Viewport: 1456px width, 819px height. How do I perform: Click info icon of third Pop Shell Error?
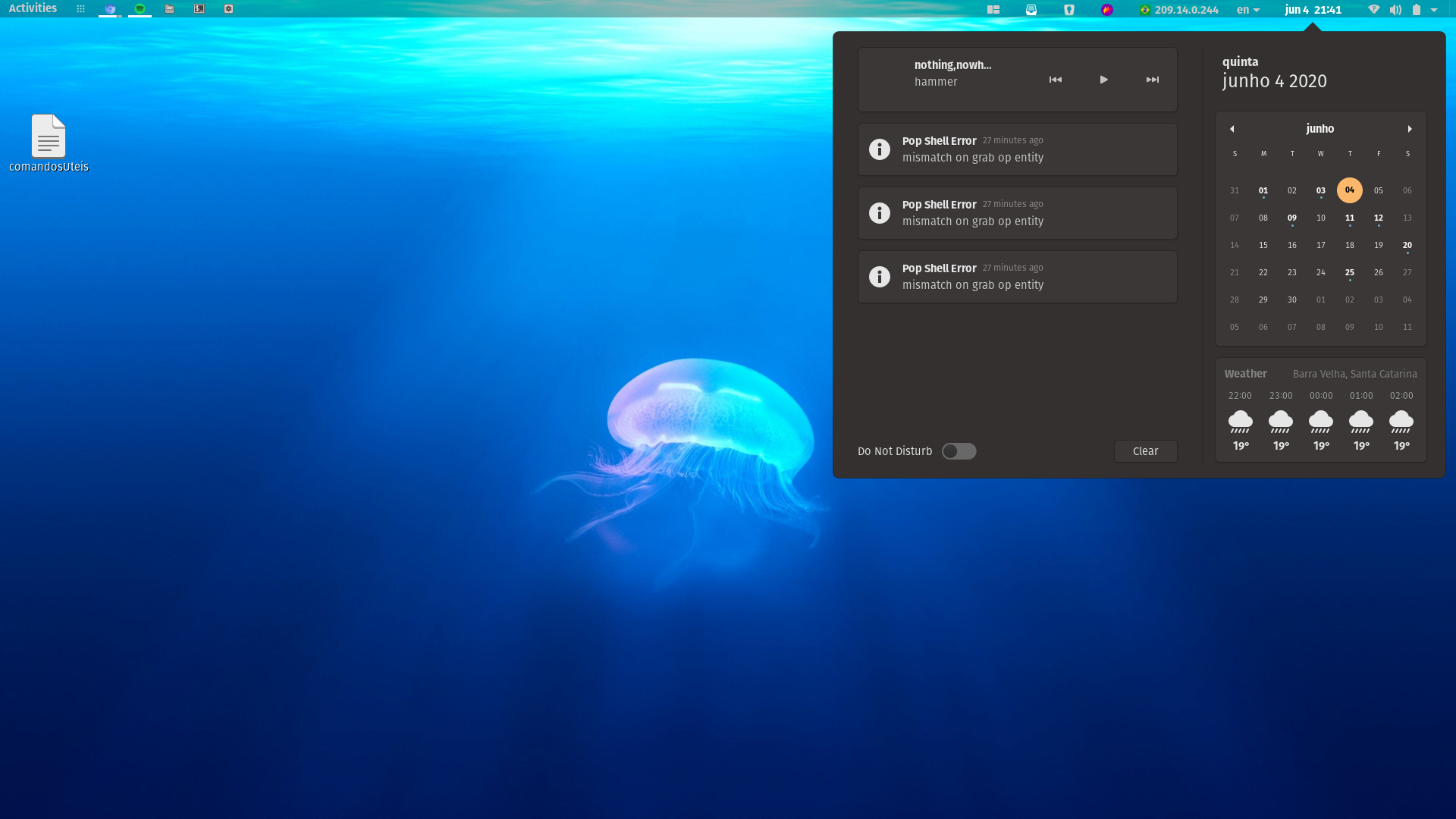pos(880,277)
